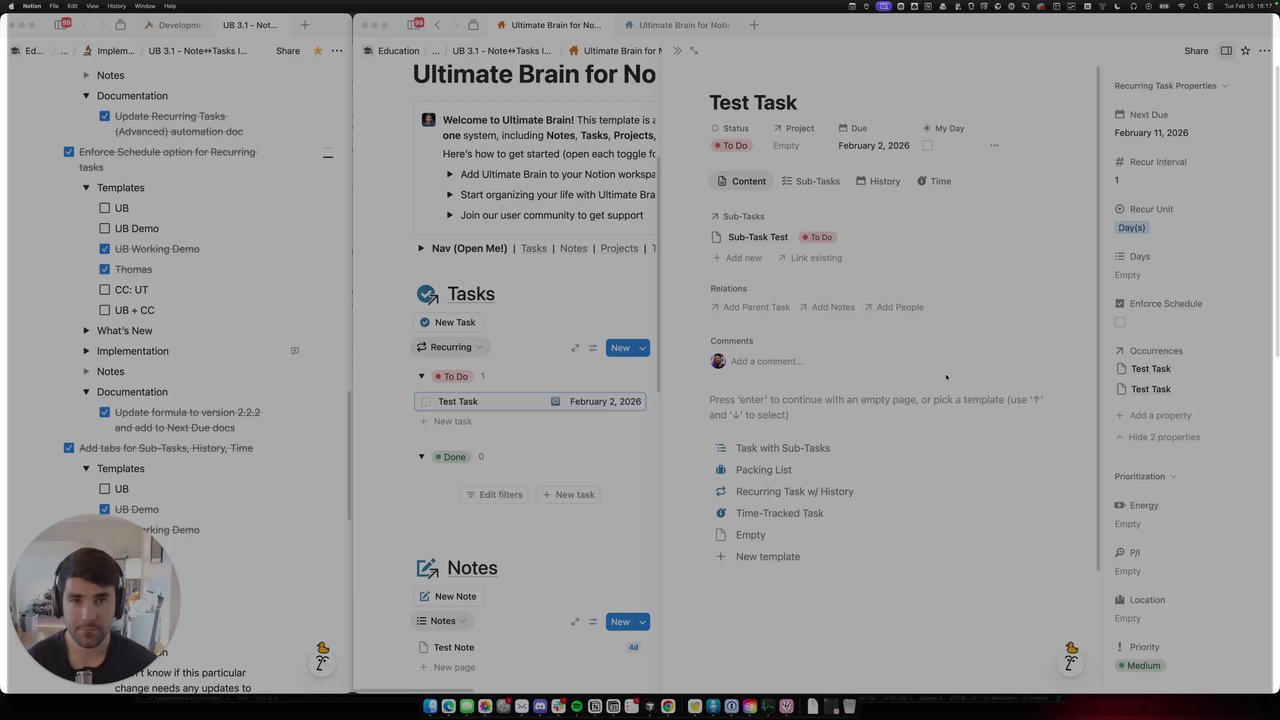Click the New Note button
The height and width of the screenshot is (720, 1280).
[446, 596]
